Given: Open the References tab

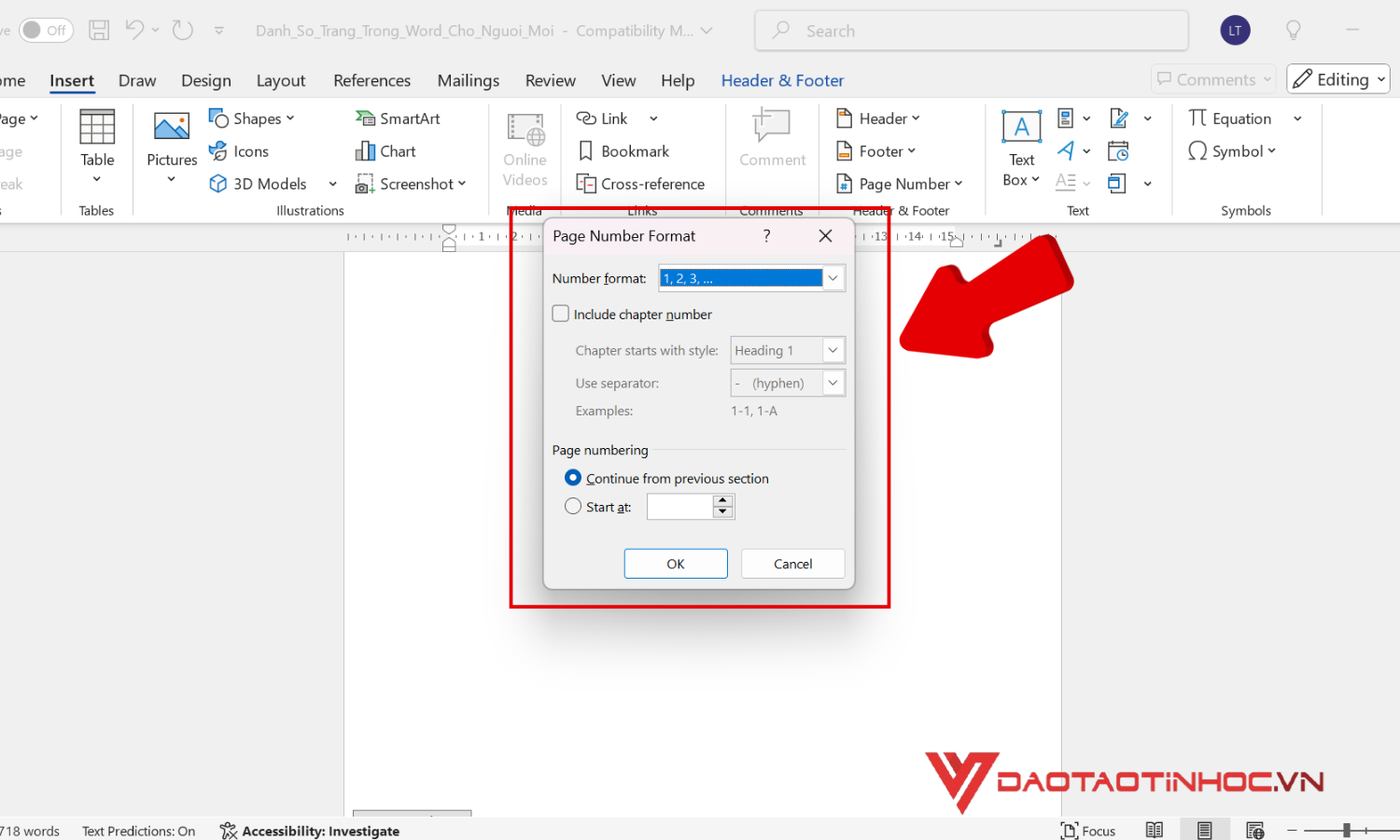Looking at the screenshot, I should (x=371, y=80).
